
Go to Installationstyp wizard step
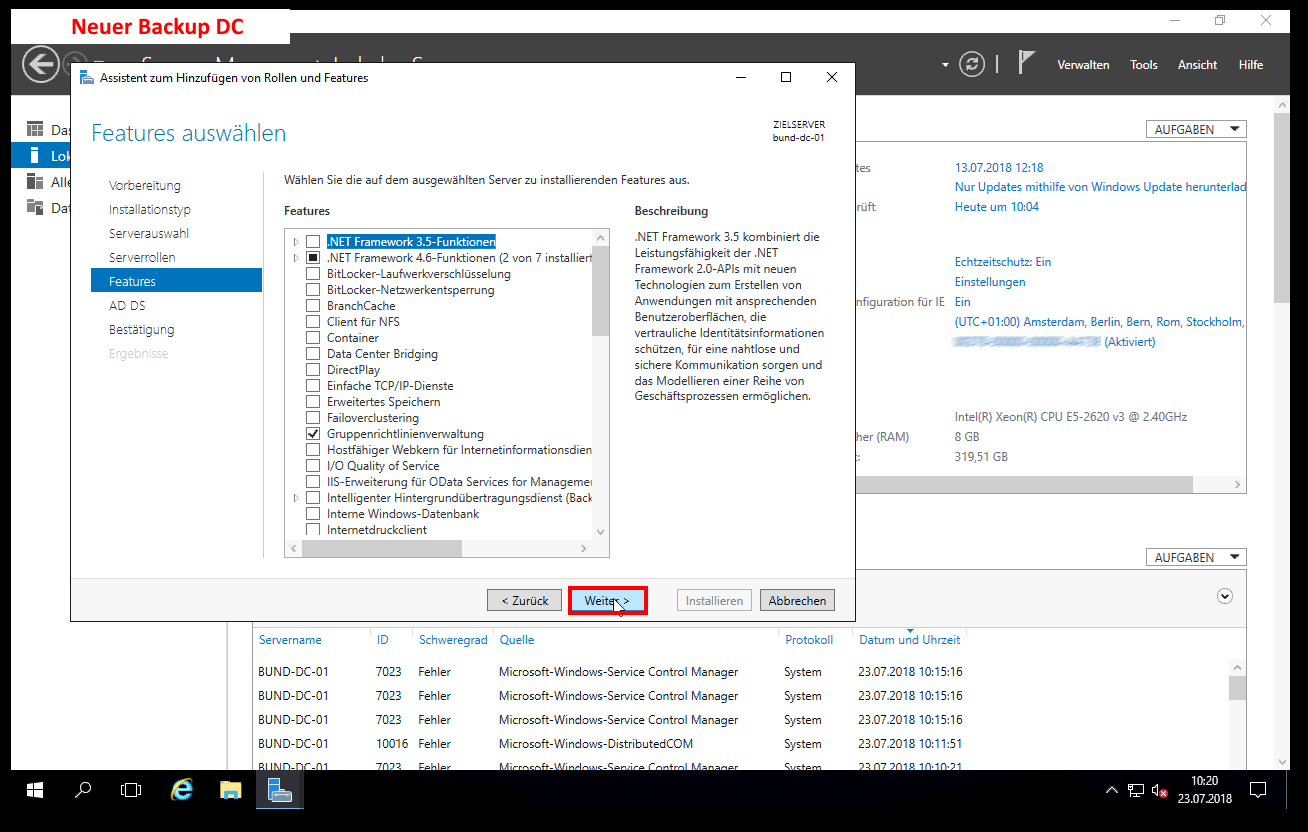[x=150, y=209]
